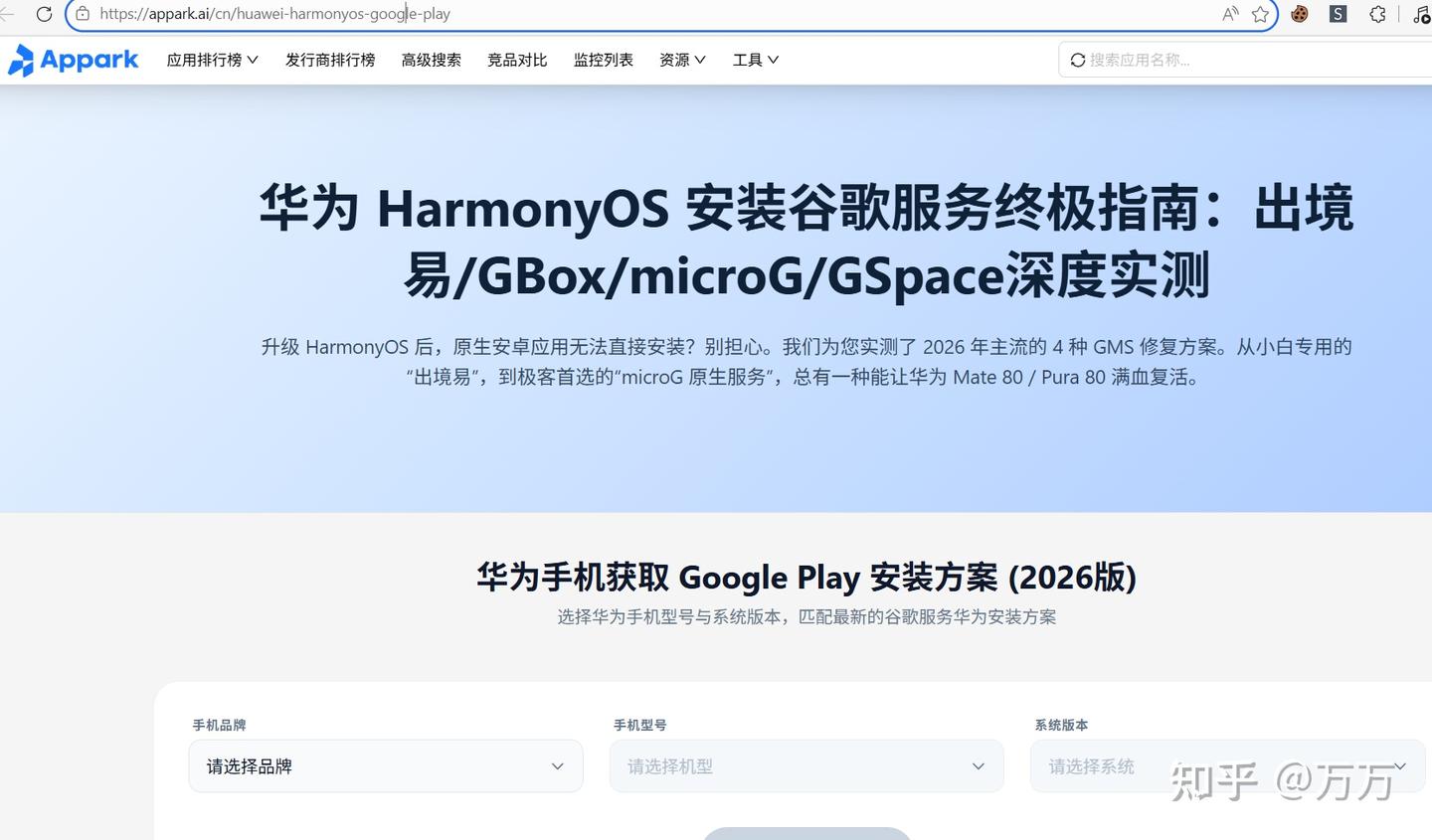This screenshot has width=1432, height=840.
Task: Click the site info lock icon
Action: 83,14
